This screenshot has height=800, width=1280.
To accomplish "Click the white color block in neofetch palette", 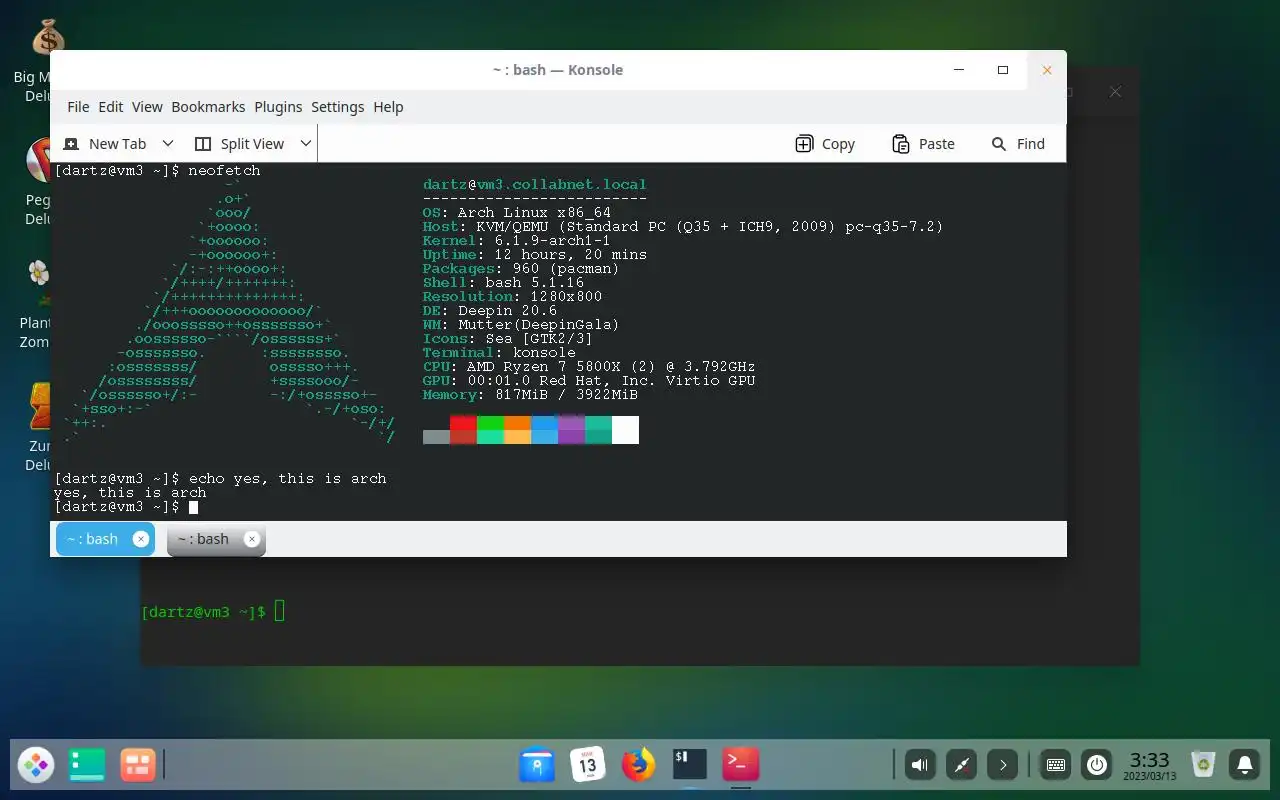I will pyautogui.click(x=625, y=430).
